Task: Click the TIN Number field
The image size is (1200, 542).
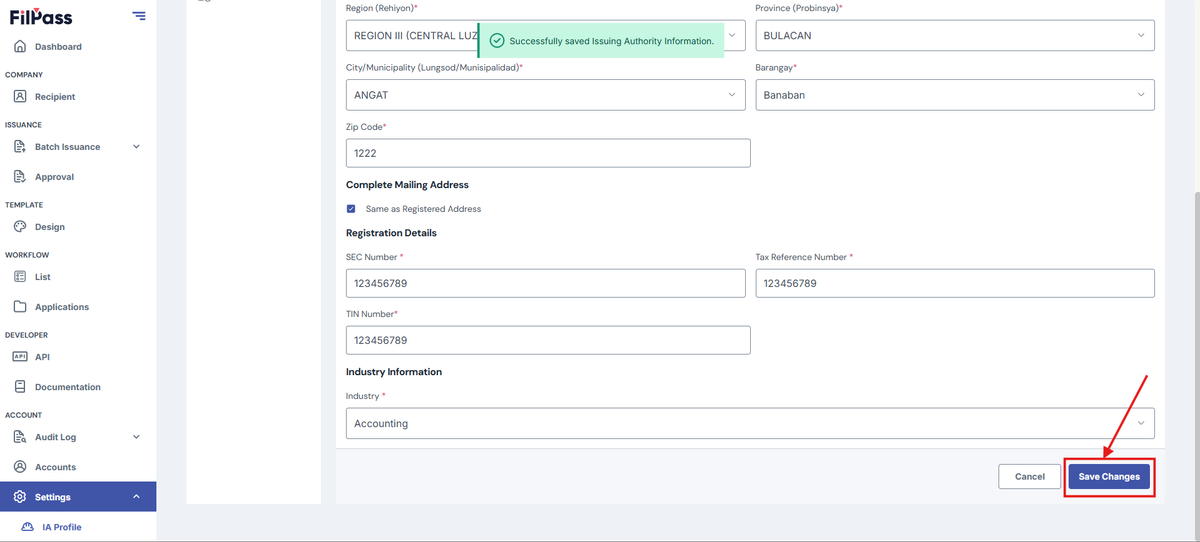Action: 548,340
